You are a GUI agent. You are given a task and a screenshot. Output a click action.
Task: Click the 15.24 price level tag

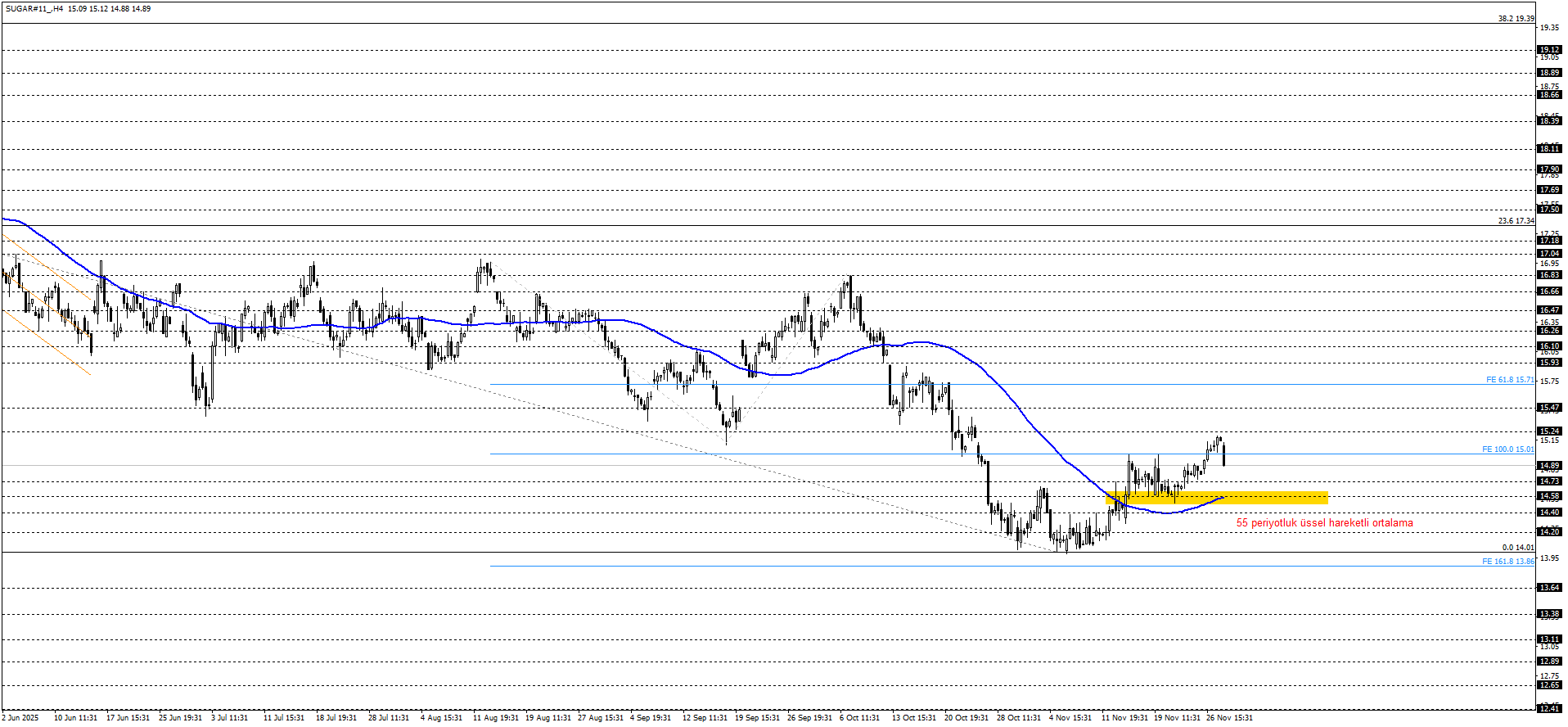pos(1549,431)
